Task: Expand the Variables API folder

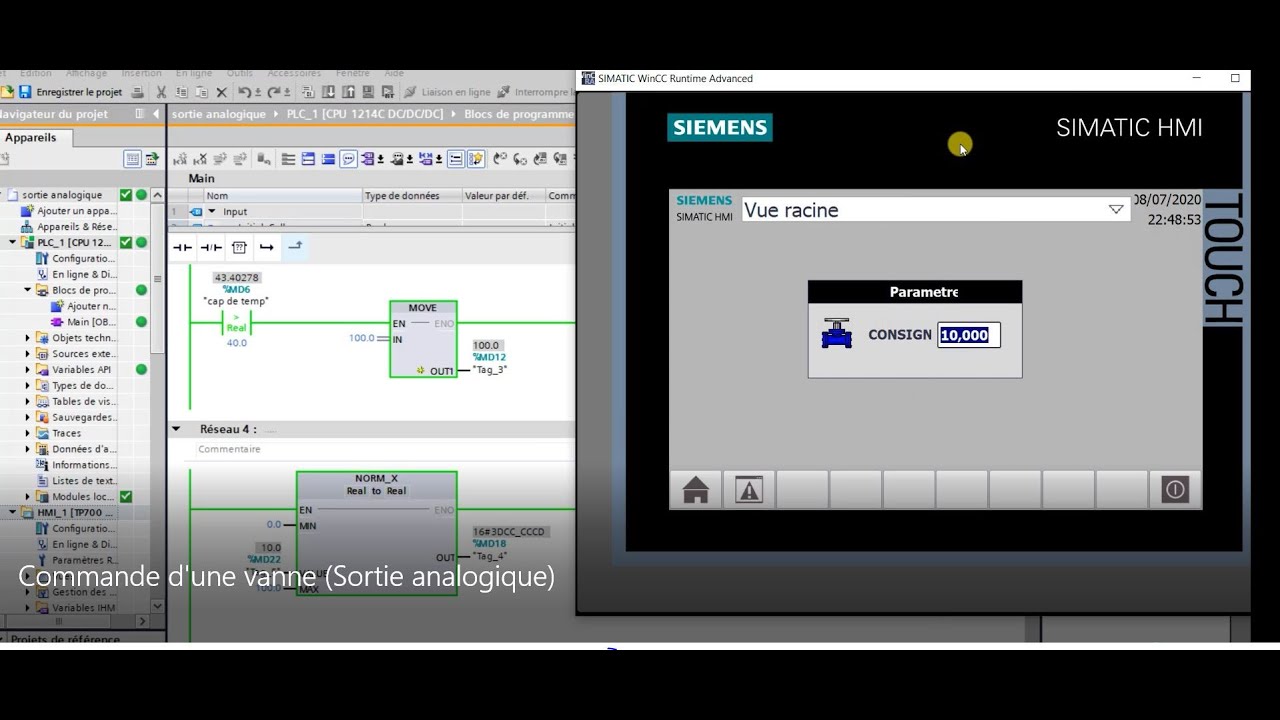Action: pyautogui.click(x=28, y=370)
